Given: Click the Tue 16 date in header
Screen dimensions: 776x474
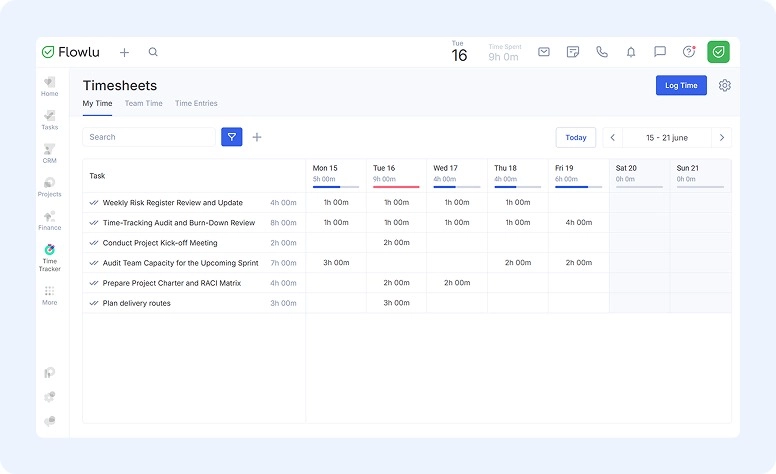Looking at the screenshot, I should (x=459, y=52).
